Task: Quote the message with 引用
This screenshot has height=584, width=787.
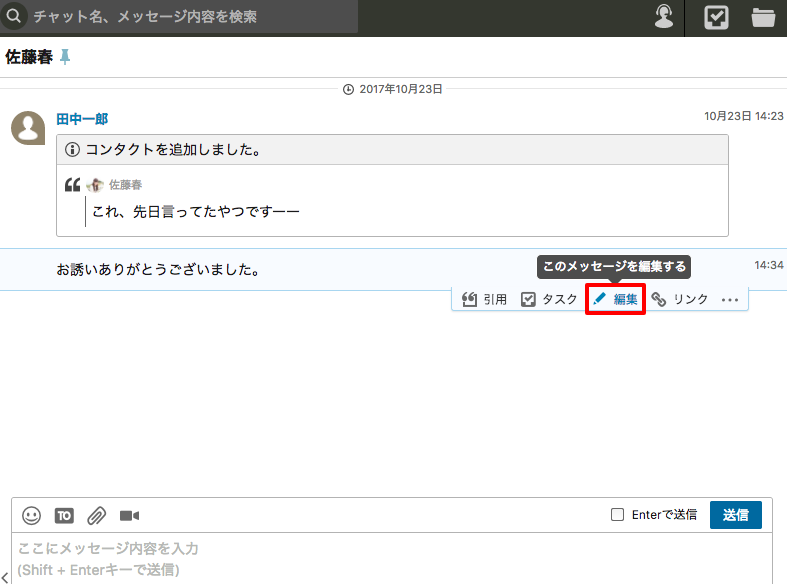Action: click(485, 299)
